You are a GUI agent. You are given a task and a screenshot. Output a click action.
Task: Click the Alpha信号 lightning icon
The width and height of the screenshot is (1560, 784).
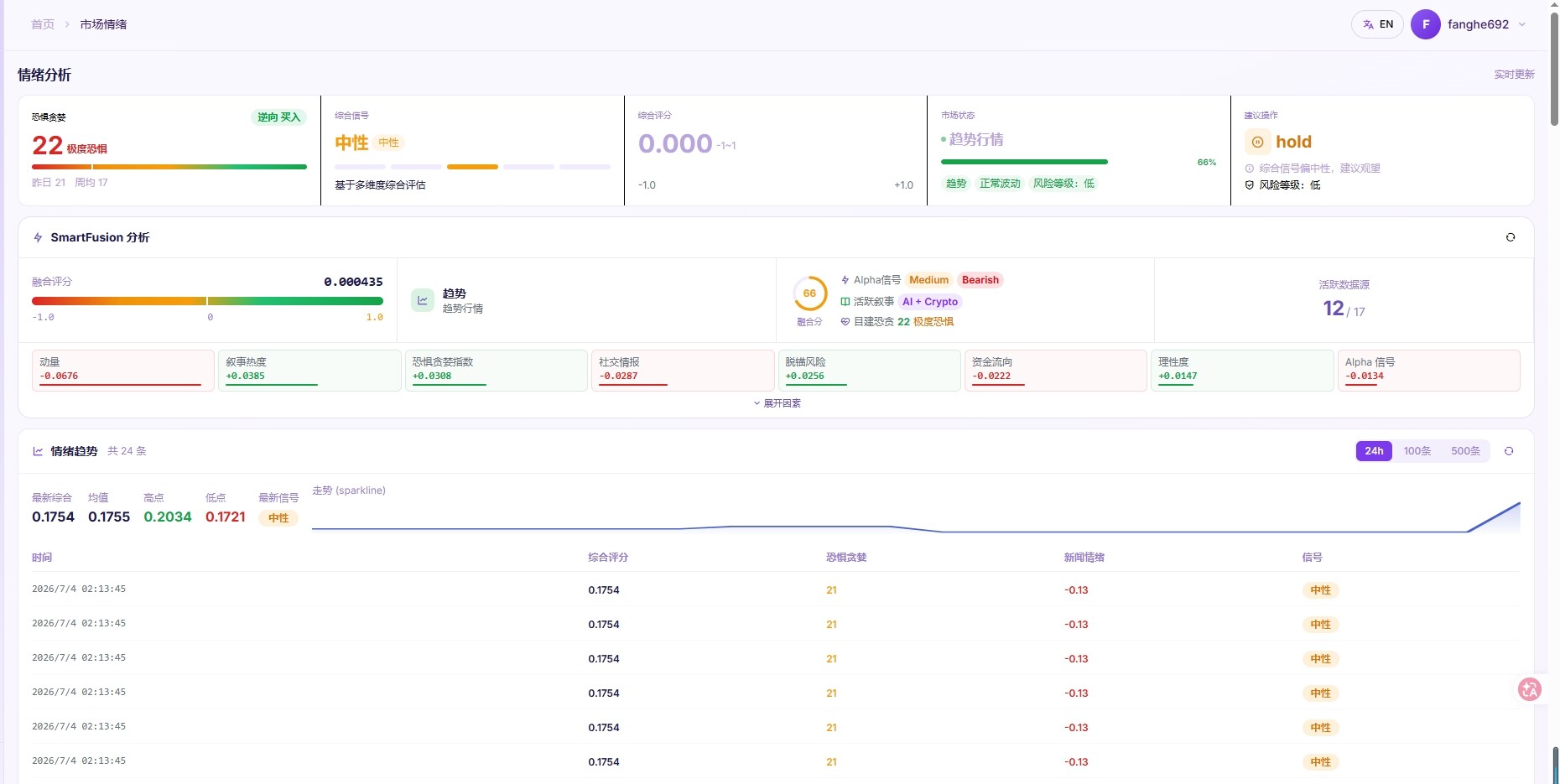click(x=845, y=280)
